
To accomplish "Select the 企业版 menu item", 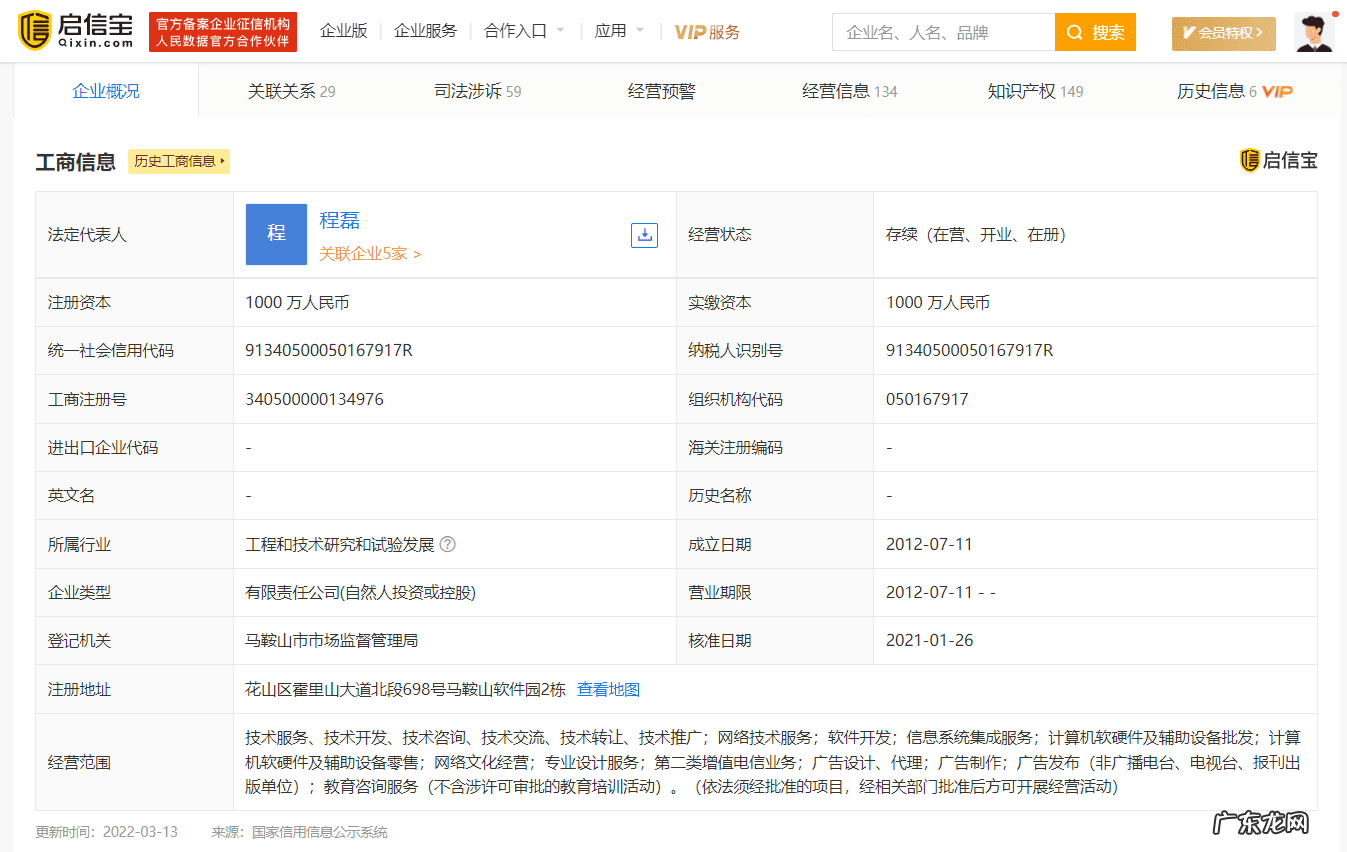I will coord(343,31).
